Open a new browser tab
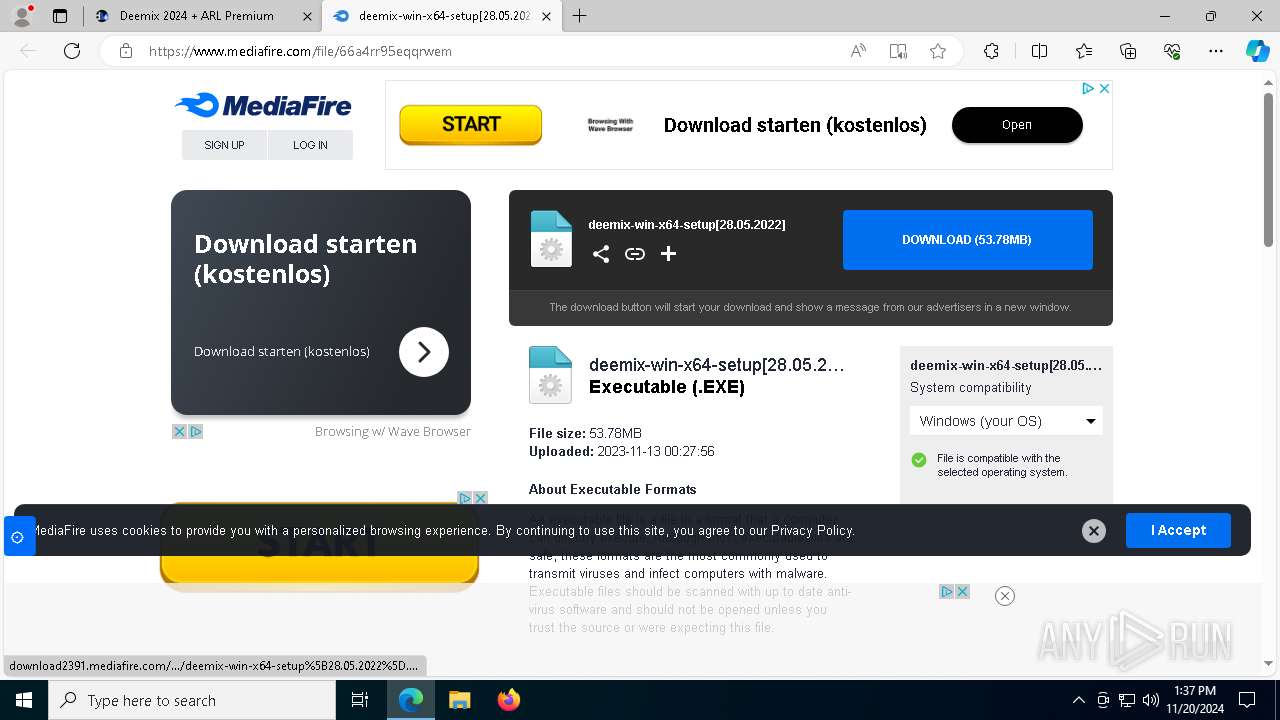 tap(579, 16)
